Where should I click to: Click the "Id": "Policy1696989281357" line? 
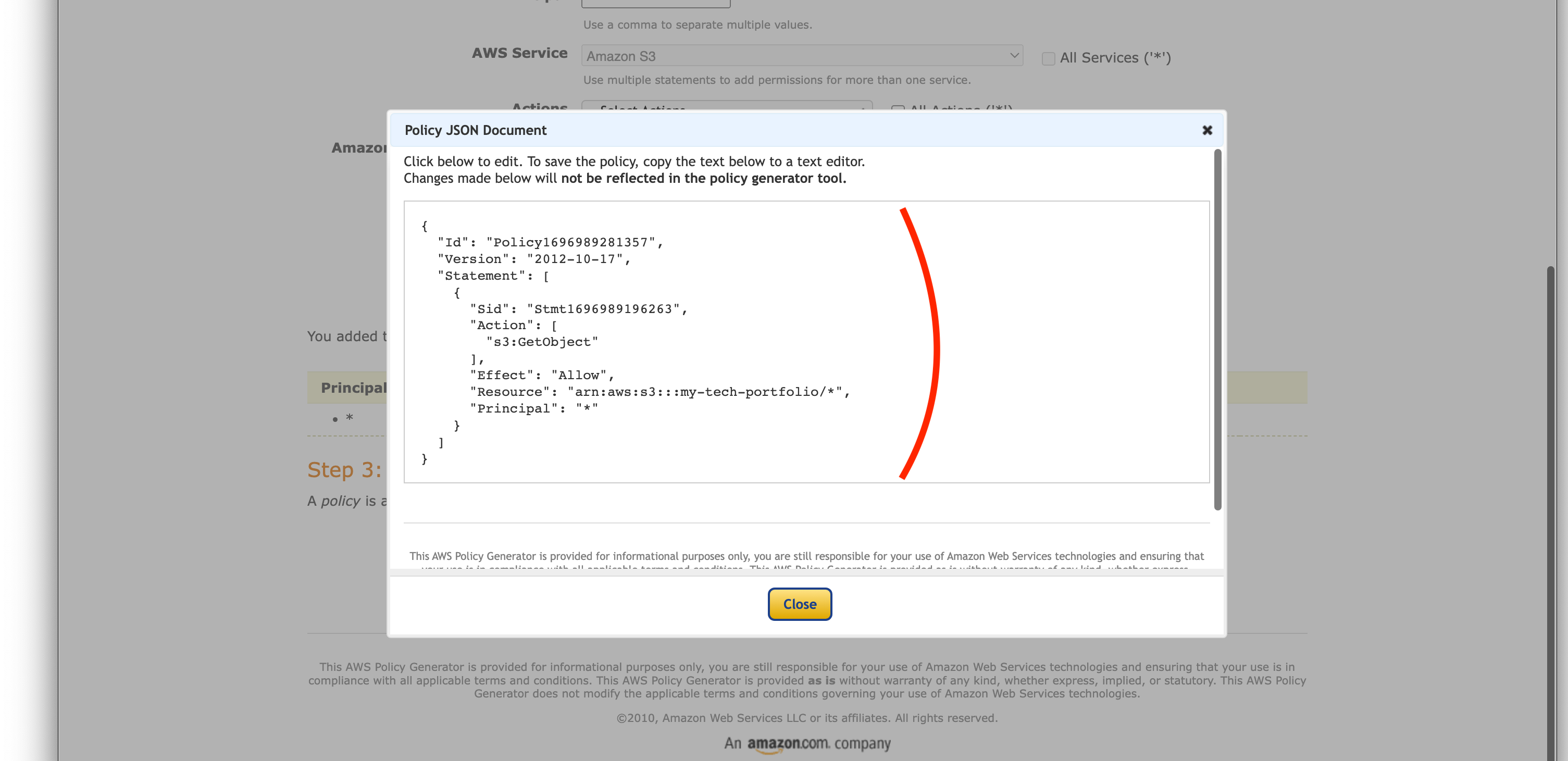pos(550,242)
